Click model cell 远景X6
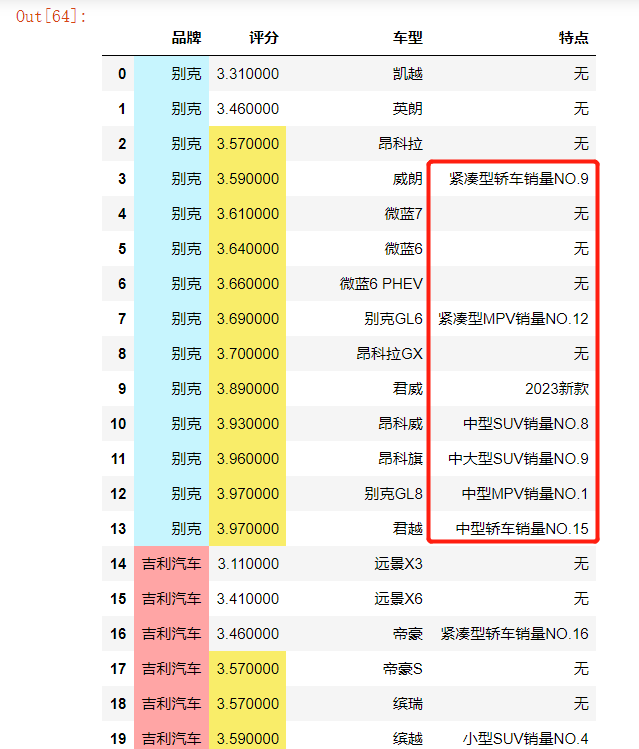The height and width of the screenshot is (749, 639). (399, 599)
